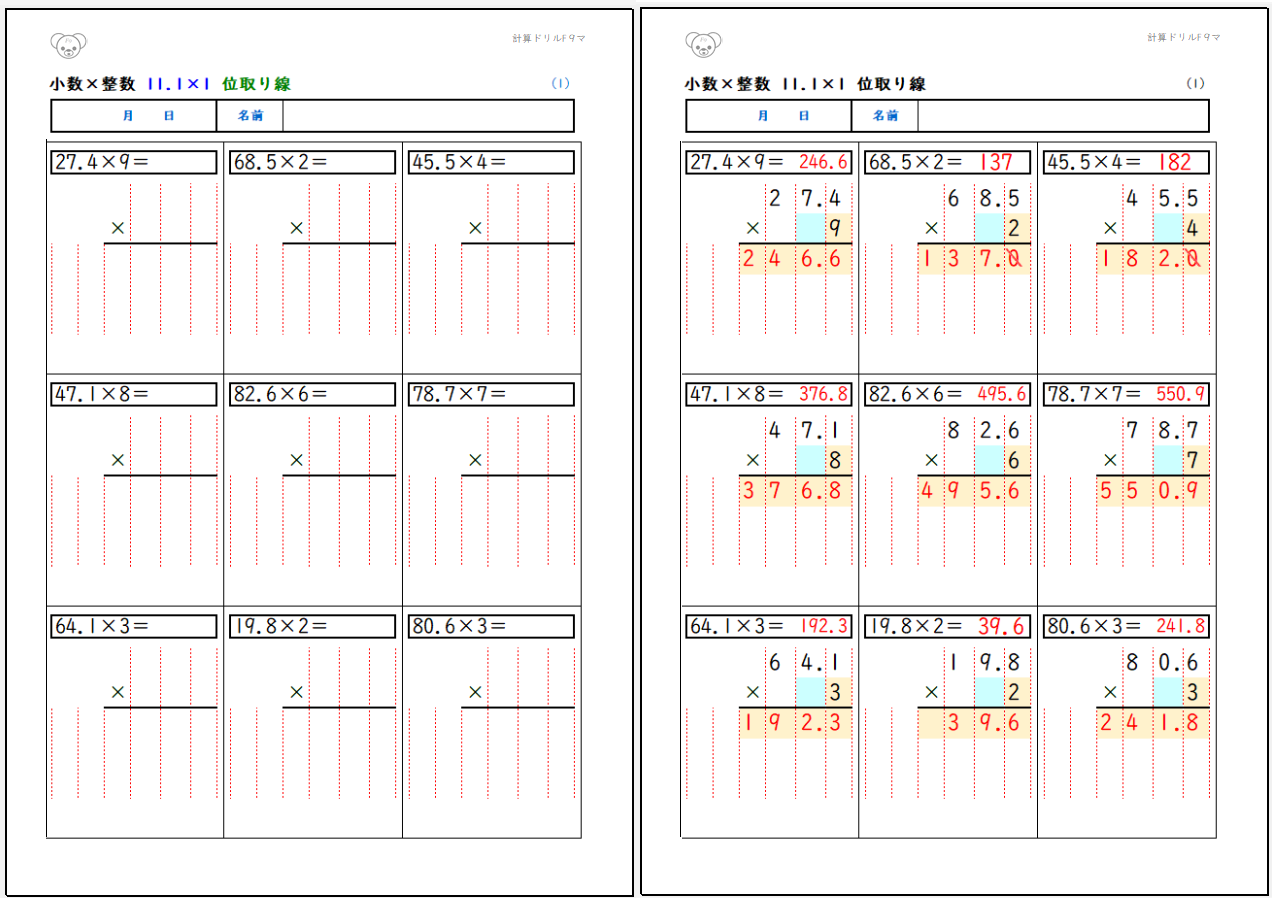1272x898 pixels.
Task: Click the red answer 246.6 in header box
Action: click(823, 162)
